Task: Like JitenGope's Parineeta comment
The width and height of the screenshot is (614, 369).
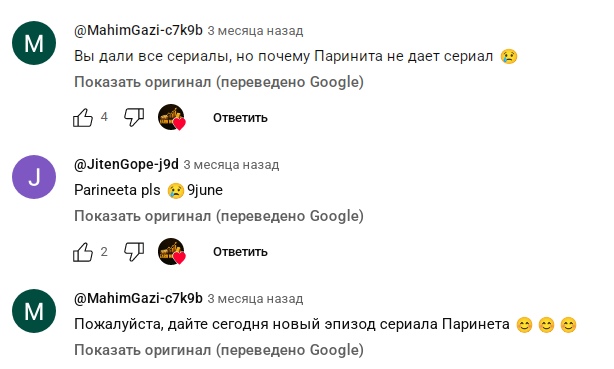Action: [x=83, y=251]
